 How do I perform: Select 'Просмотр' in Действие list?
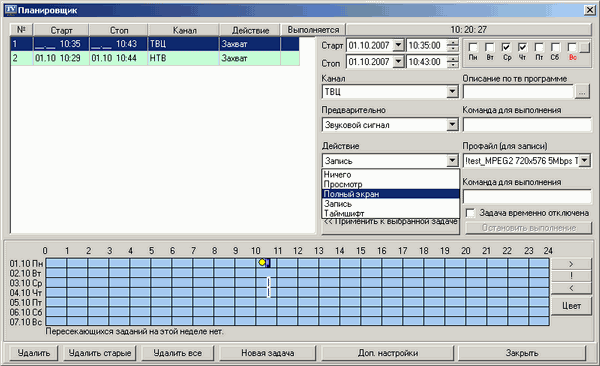pos(391,184)
